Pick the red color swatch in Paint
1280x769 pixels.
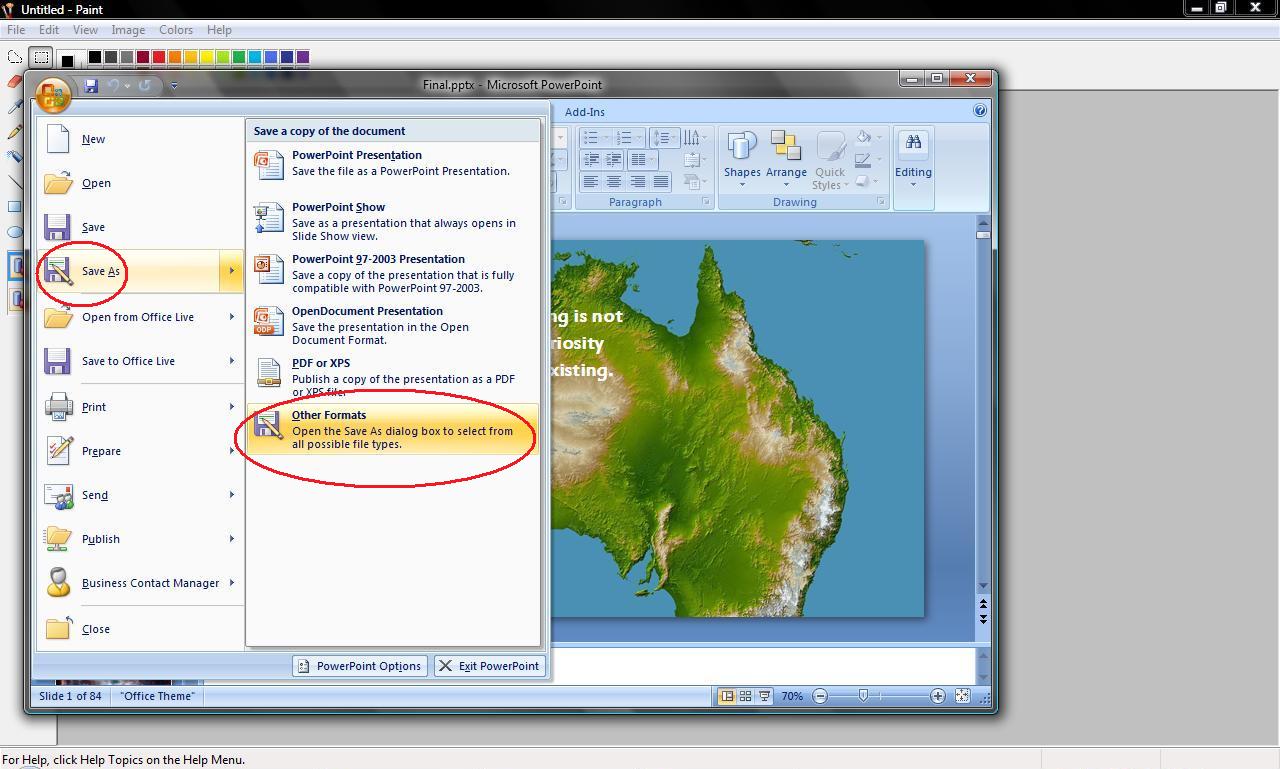(x=158, y=57)
